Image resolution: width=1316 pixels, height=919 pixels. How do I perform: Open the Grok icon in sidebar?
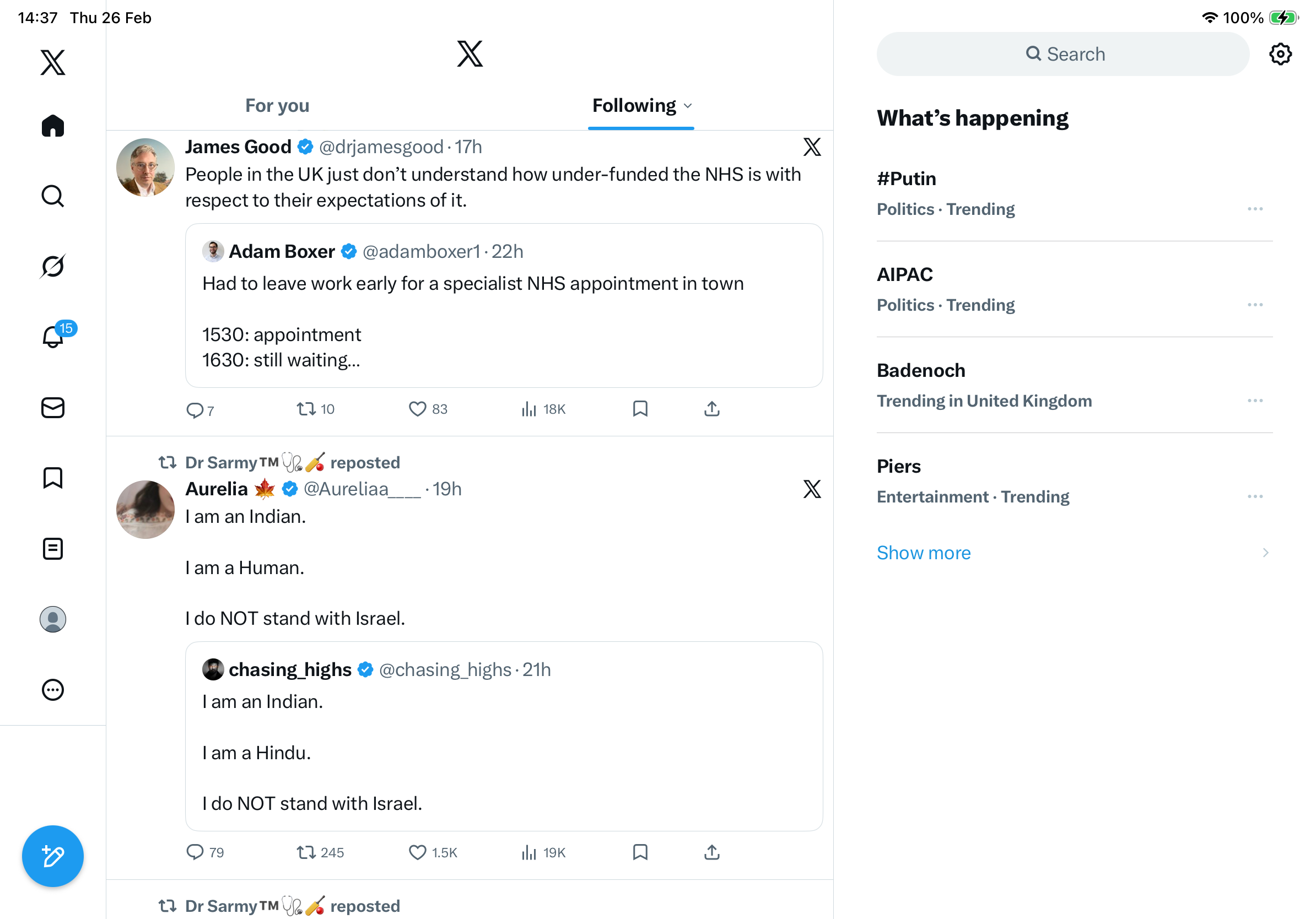pos(53,267)
